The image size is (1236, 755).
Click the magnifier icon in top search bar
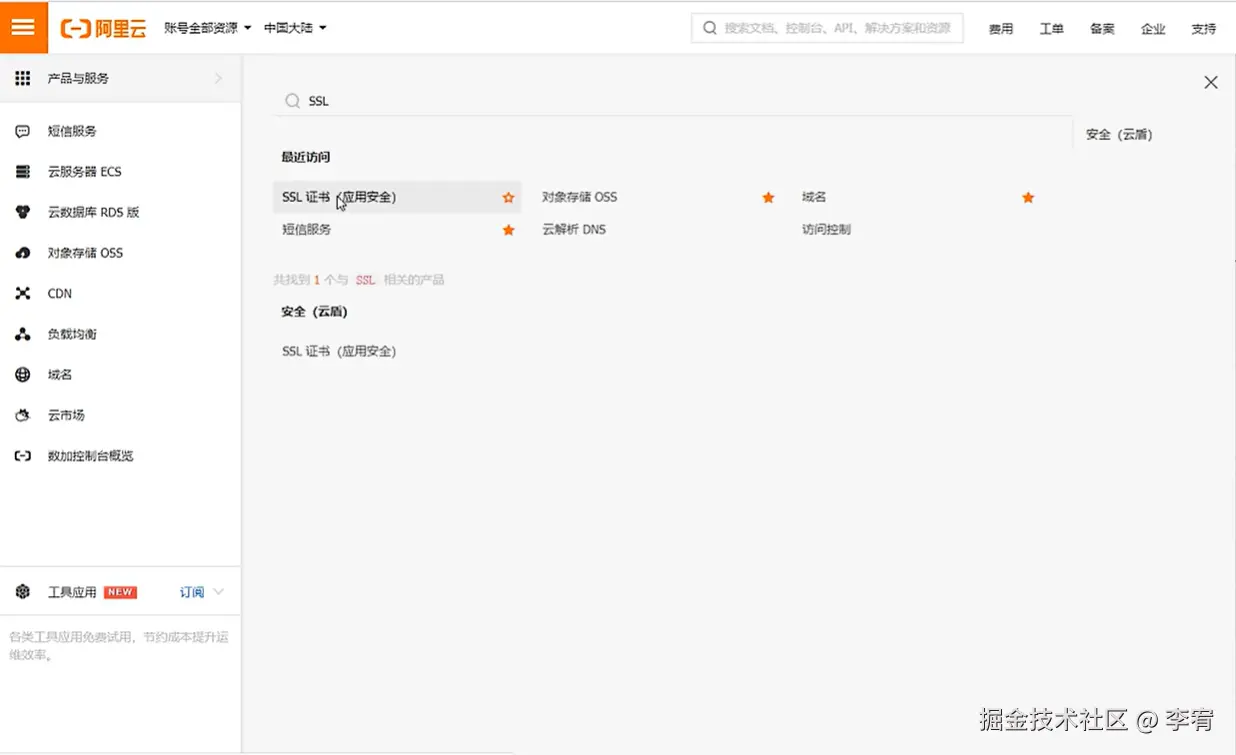click(x=710, y=28)
